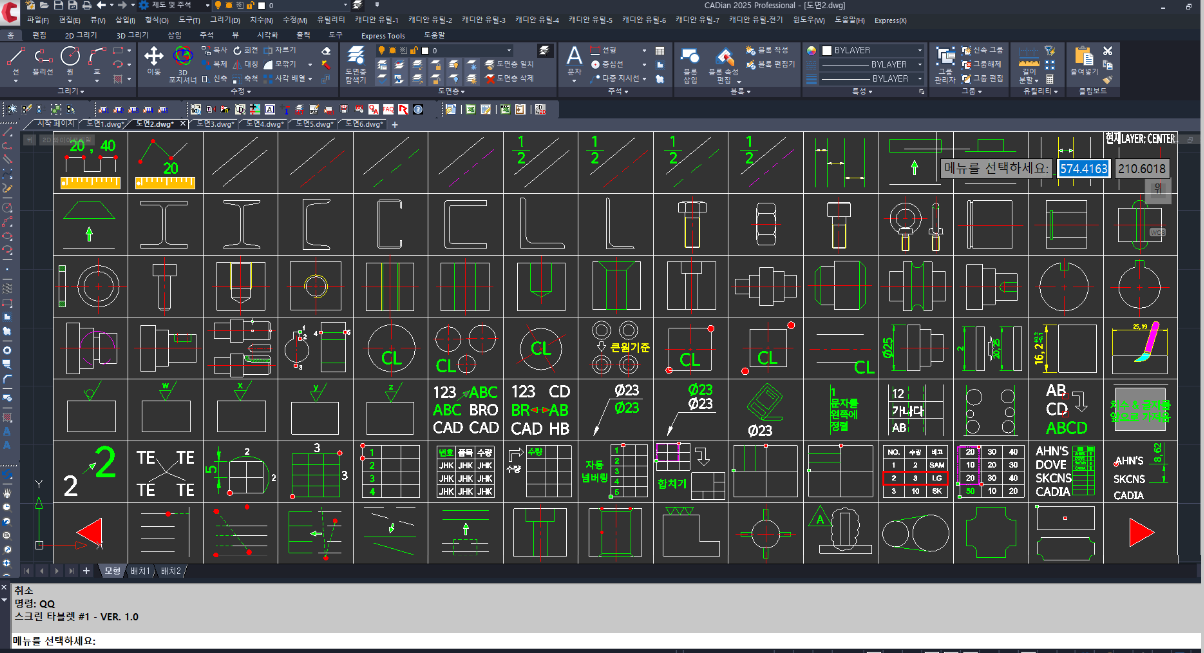Viewport: 1204px width, 653px height.
Task: Click the 붙여넣기 paste icon
Action: click(1083, 59)
